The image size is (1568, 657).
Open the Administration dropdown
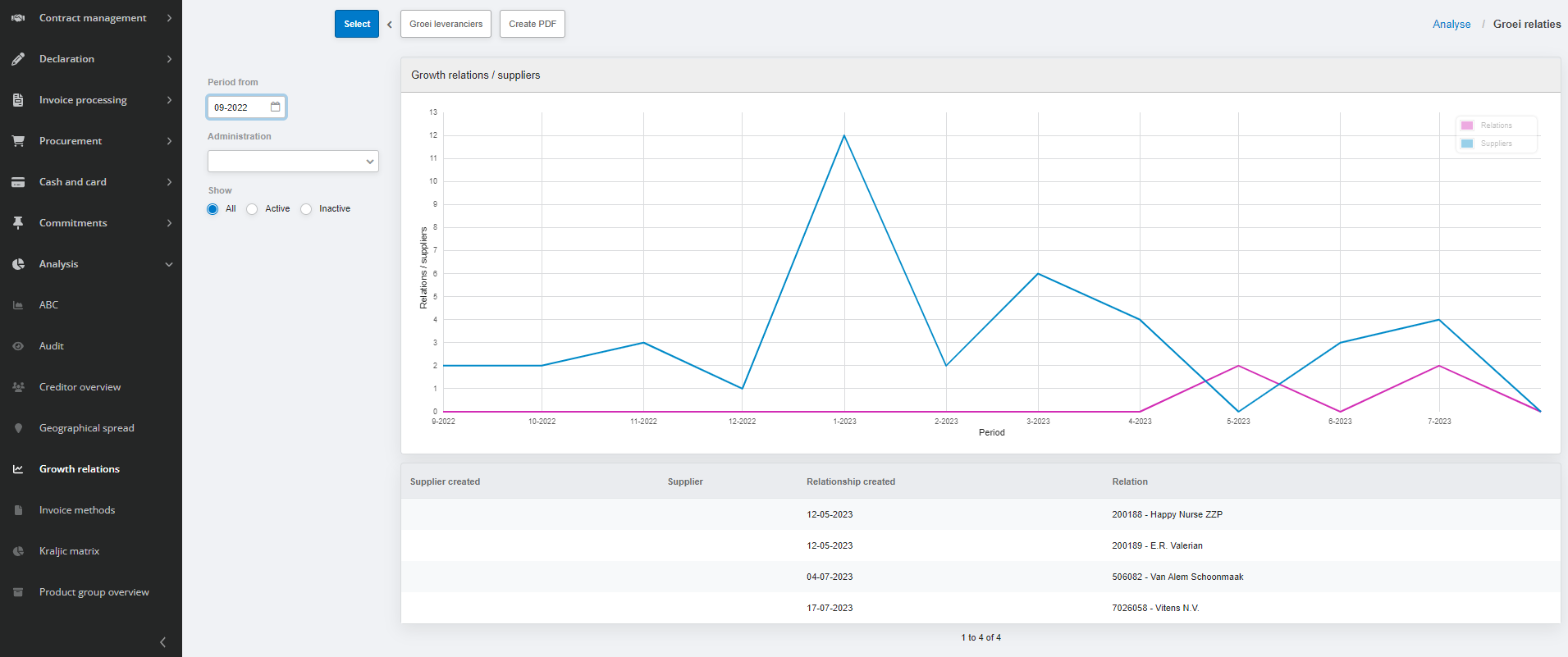coord(293,162)
